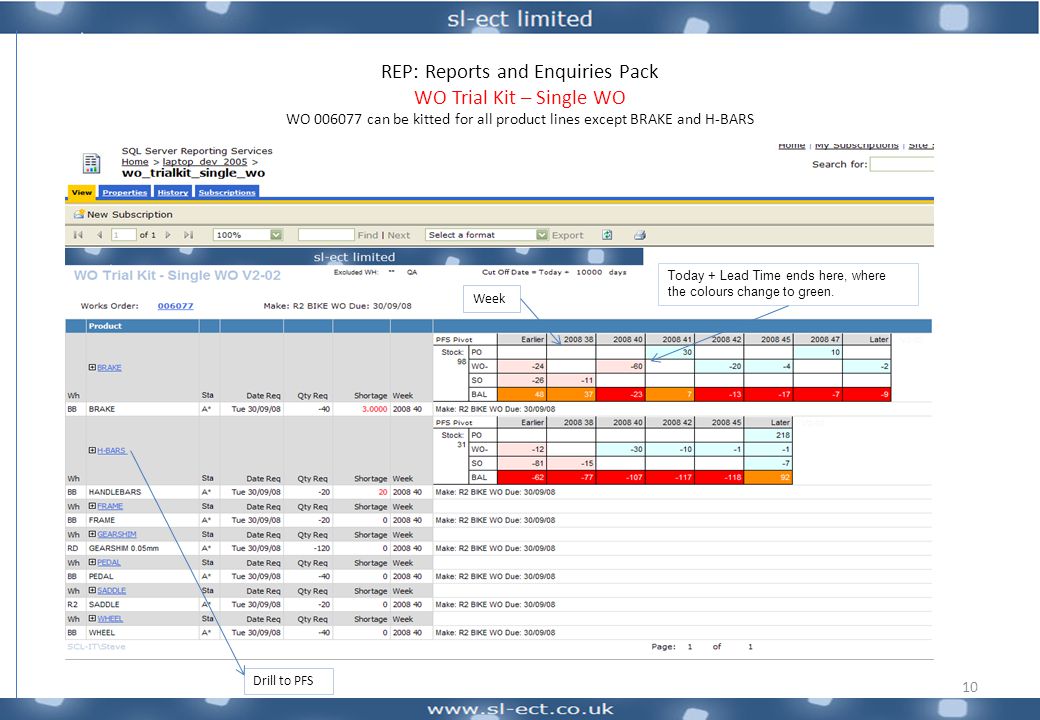The width and height of the screenshot is (1040, 720).
Task: Click Next in the find toolbar
Action: [x=399, y=235]
